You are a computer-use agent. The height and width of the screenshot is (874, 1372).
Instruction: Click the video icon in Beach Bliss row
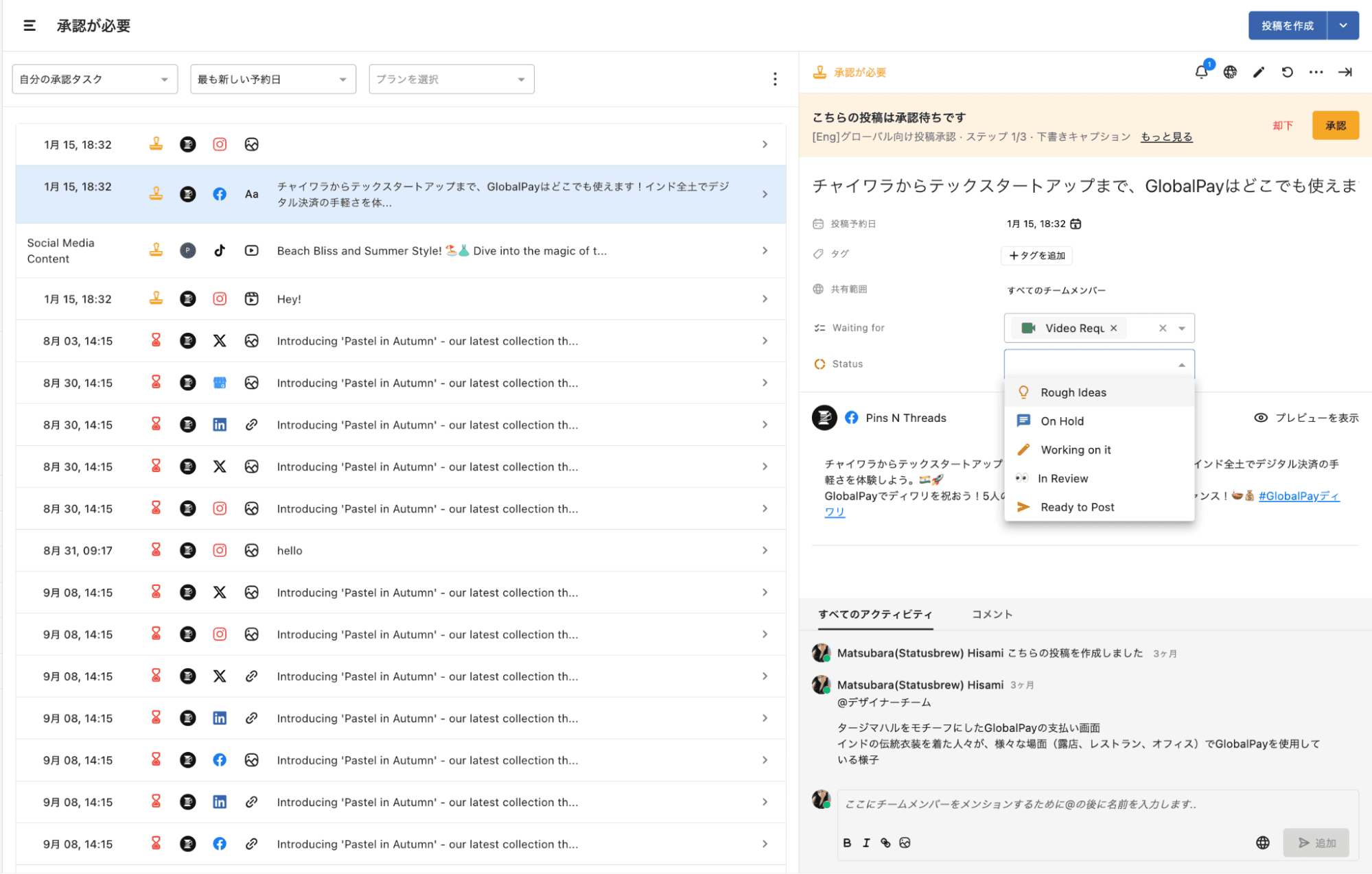click(252, 250)
